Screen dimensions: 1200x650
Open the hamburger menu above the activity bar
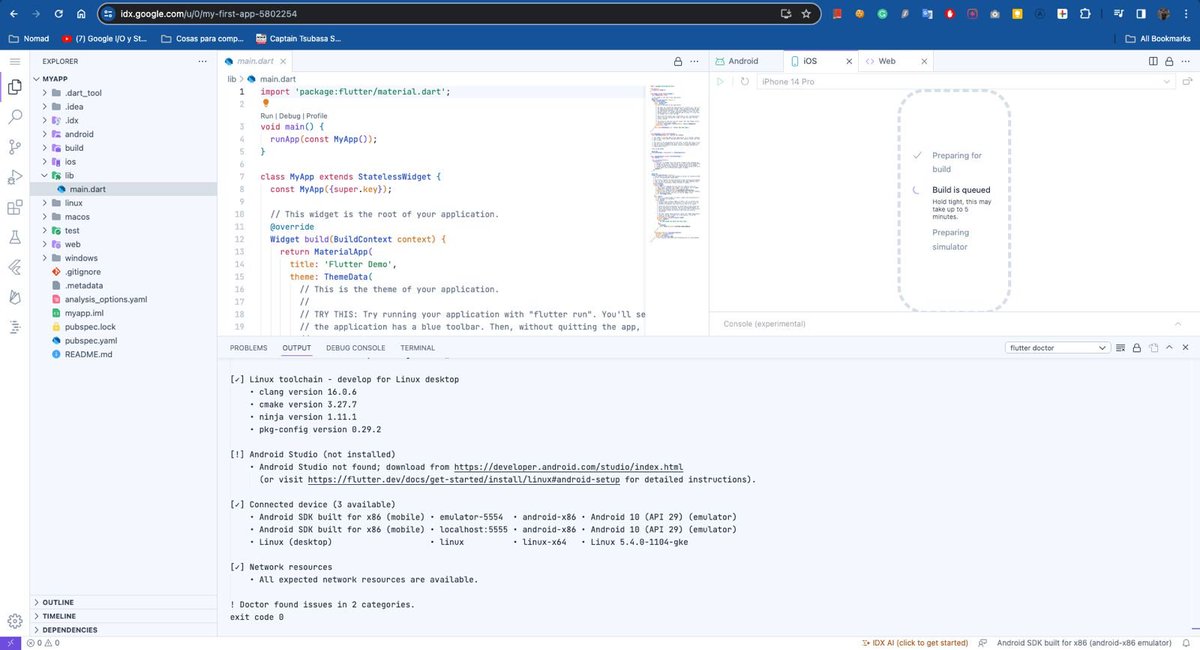coord(14,61)
